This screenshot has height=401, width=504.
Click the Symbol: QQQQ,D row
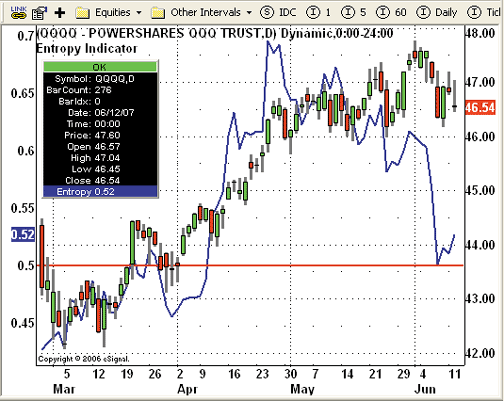pos(100,79)
